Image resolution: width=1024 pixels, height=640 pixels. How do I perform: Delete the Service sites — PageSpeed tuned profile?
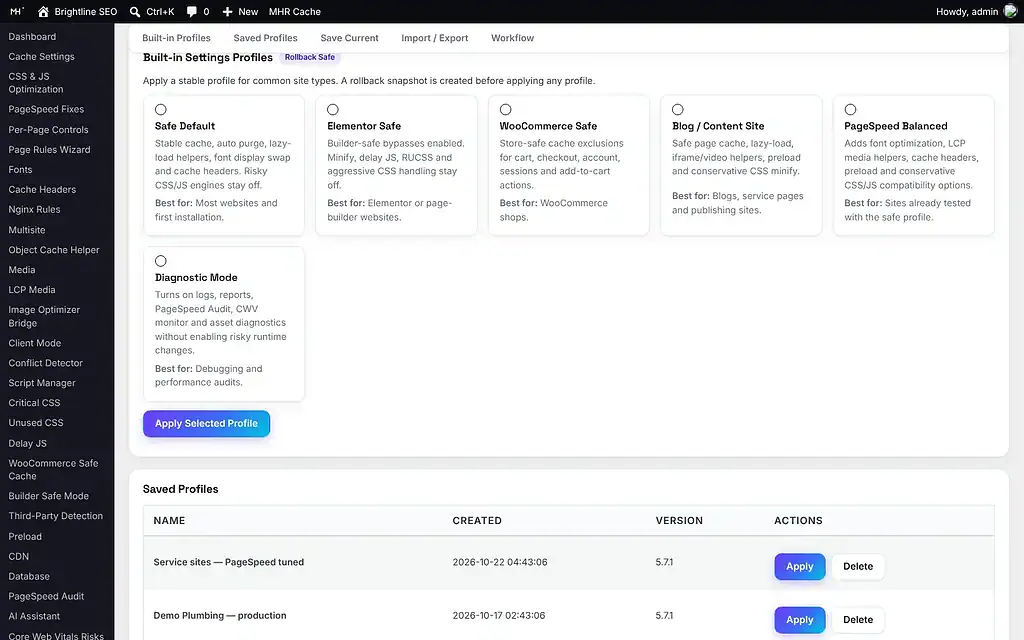click(857, 566)
